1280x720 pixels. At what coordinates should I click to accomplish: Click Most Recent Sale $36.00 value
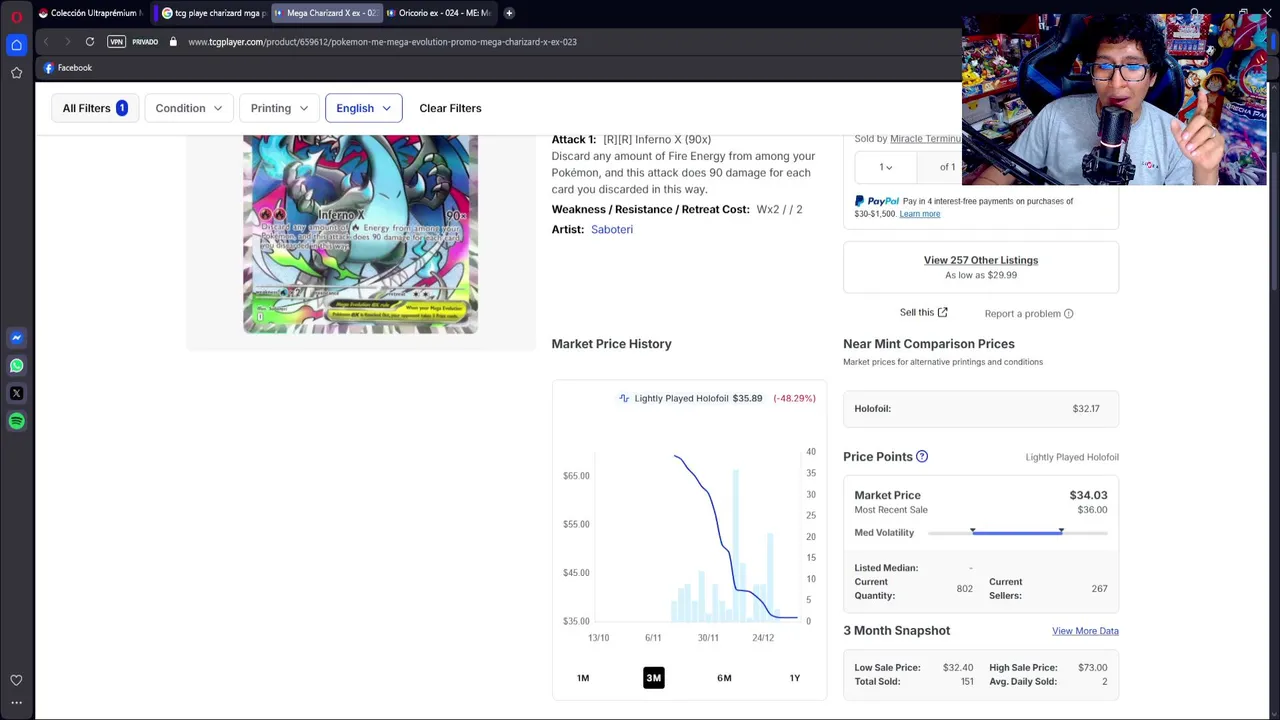click(x=1092, y=510)
